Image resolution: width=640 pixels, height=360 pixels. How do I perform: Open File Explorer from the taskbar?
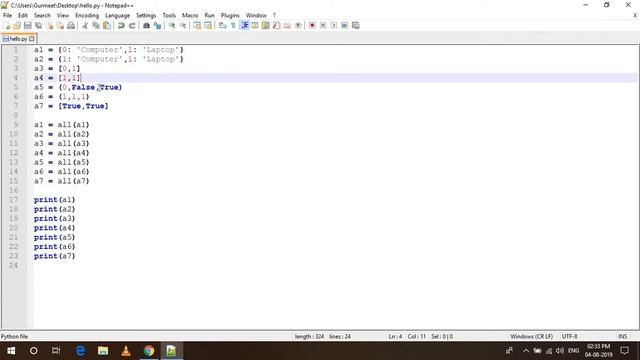click(x=103, y=351)
